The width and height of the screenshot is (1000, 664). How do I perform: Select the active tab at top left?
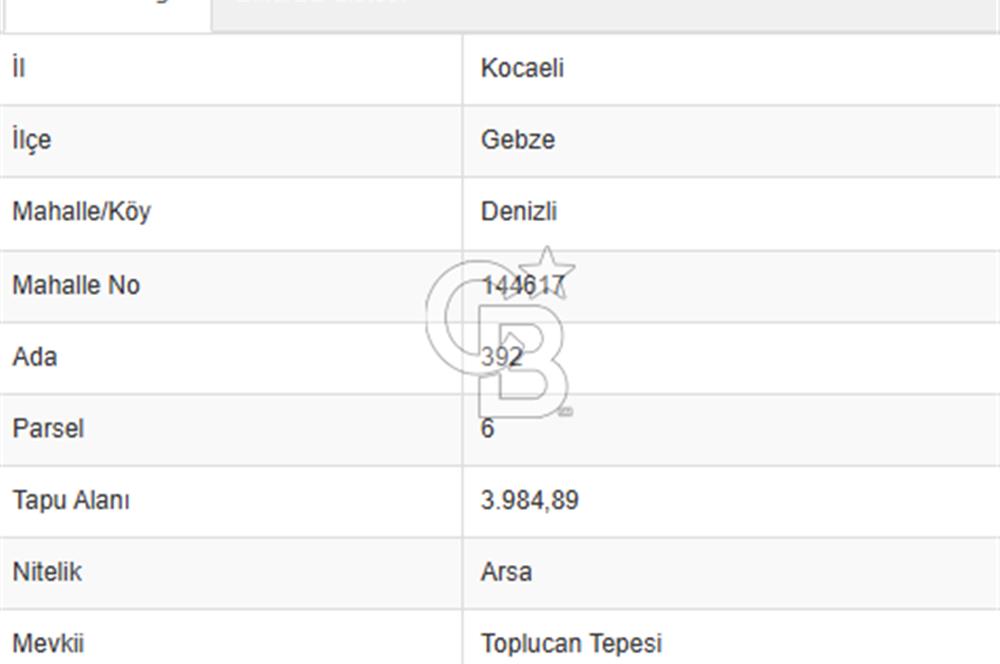[108, 15]
